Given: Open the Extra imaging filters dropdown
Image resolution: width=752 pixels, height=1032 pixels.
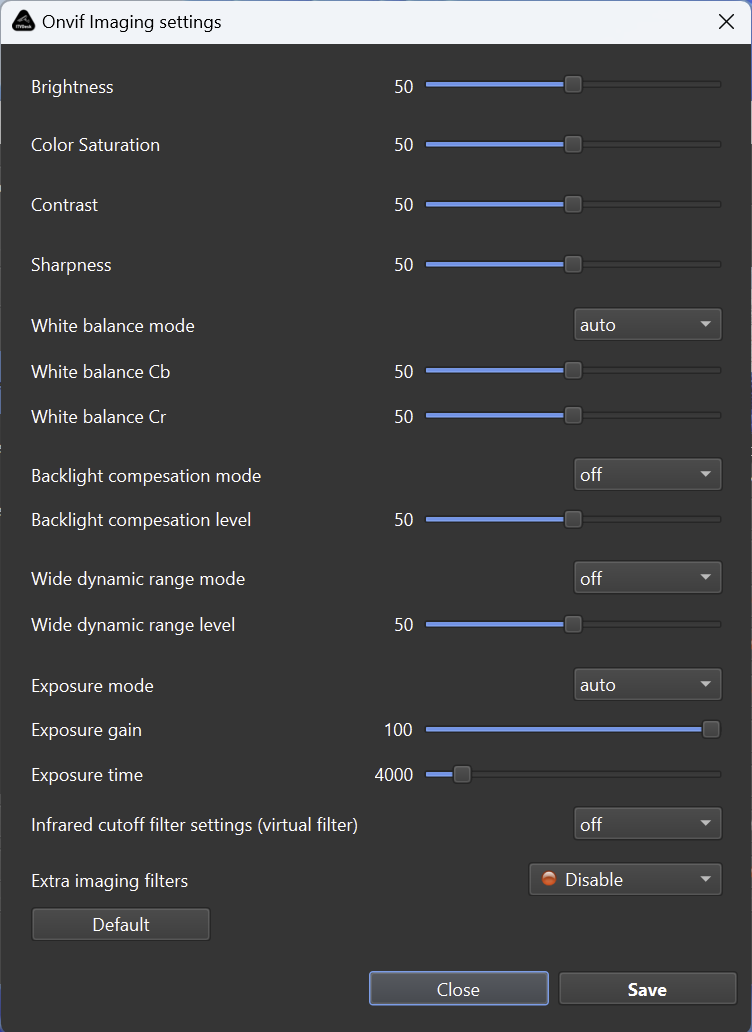Looking at the screenshot, I should (x=625, y=879).
